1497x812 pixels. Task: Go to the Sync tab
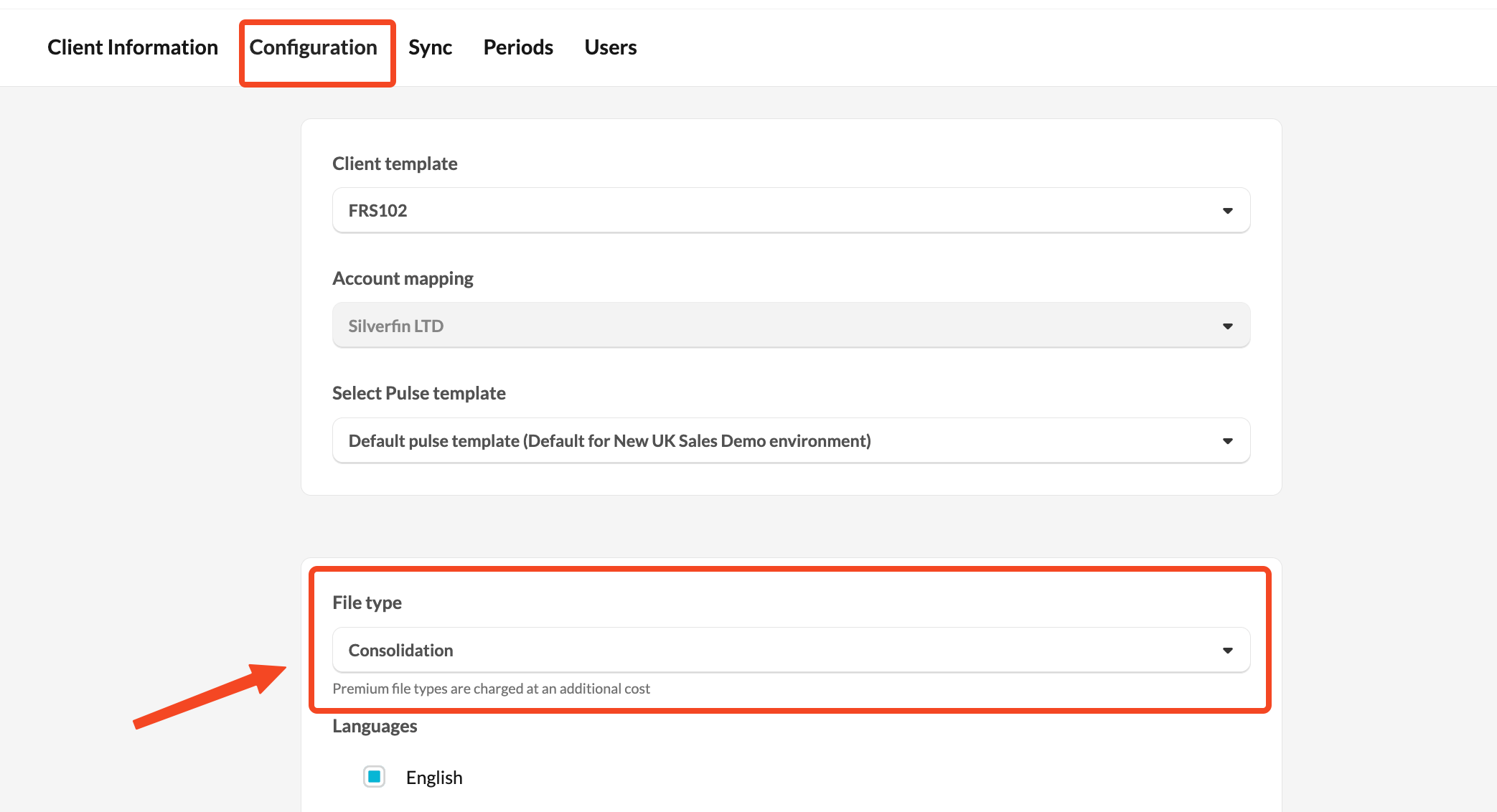click(430, 47)
